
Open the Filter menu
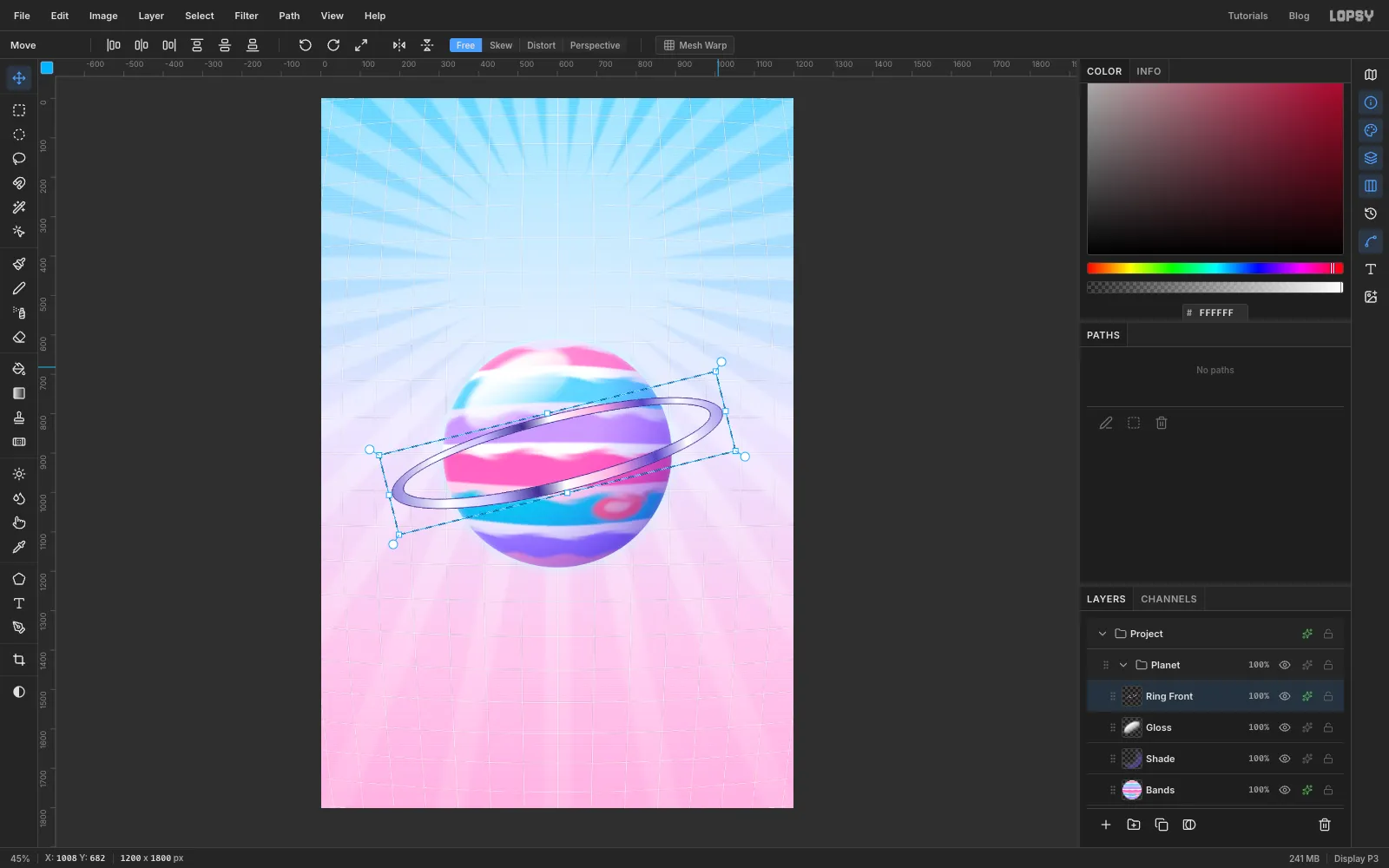click(247, 16)
